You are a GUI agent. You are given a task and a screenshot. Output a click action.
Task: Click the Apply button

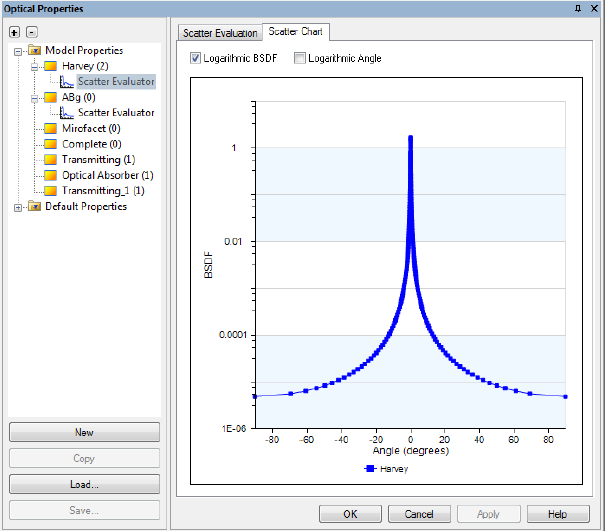(x=488, y=514)
